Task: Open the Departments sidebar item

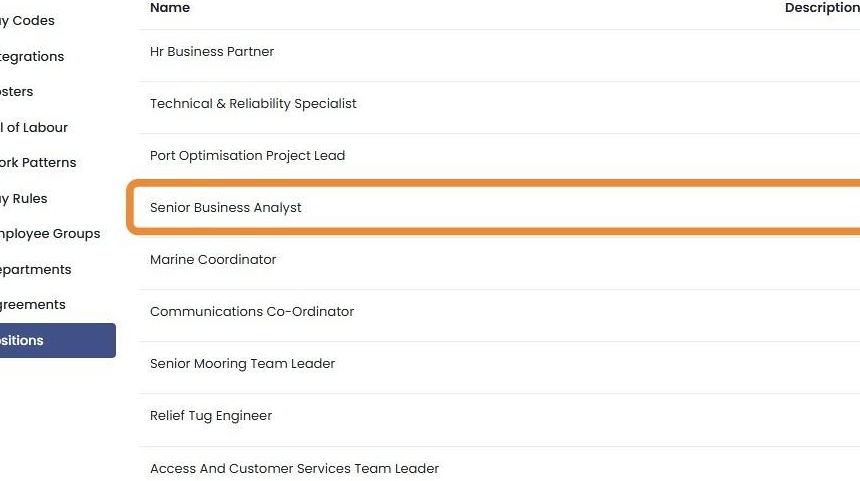Action: [36, 270]
